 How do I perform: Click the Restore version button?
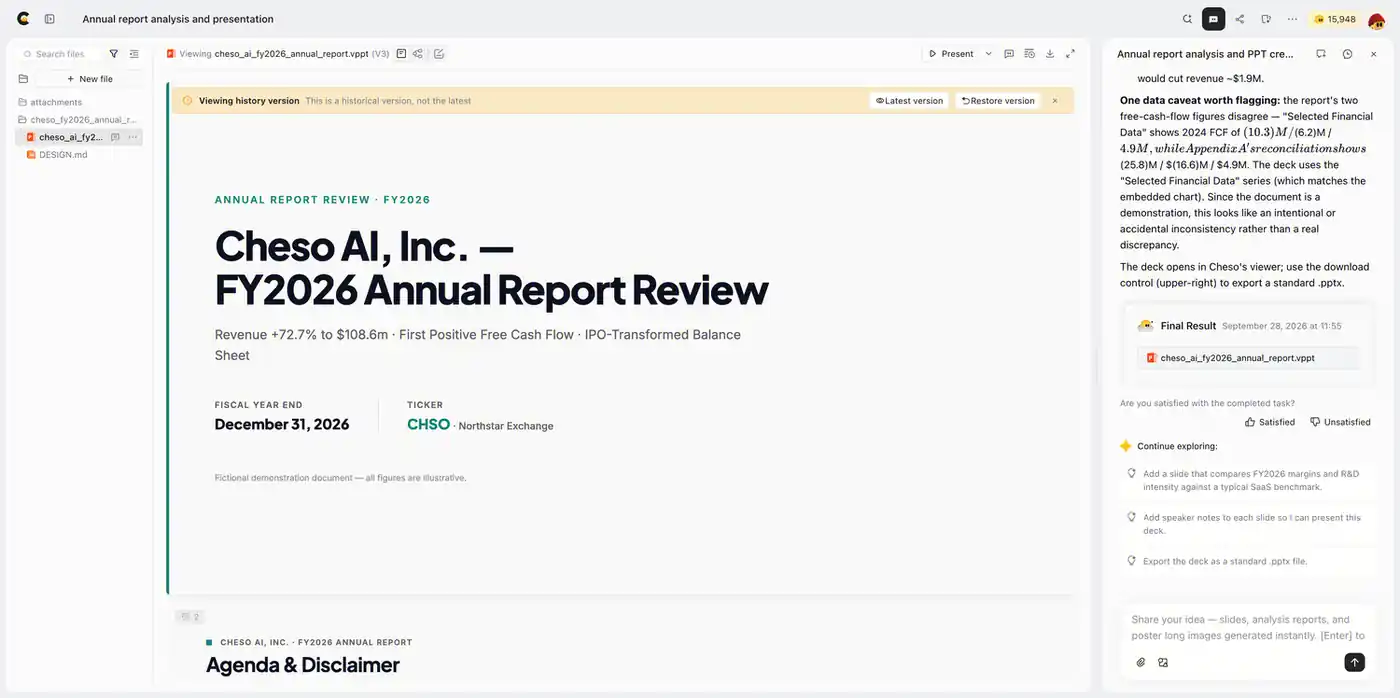[998, 101]
